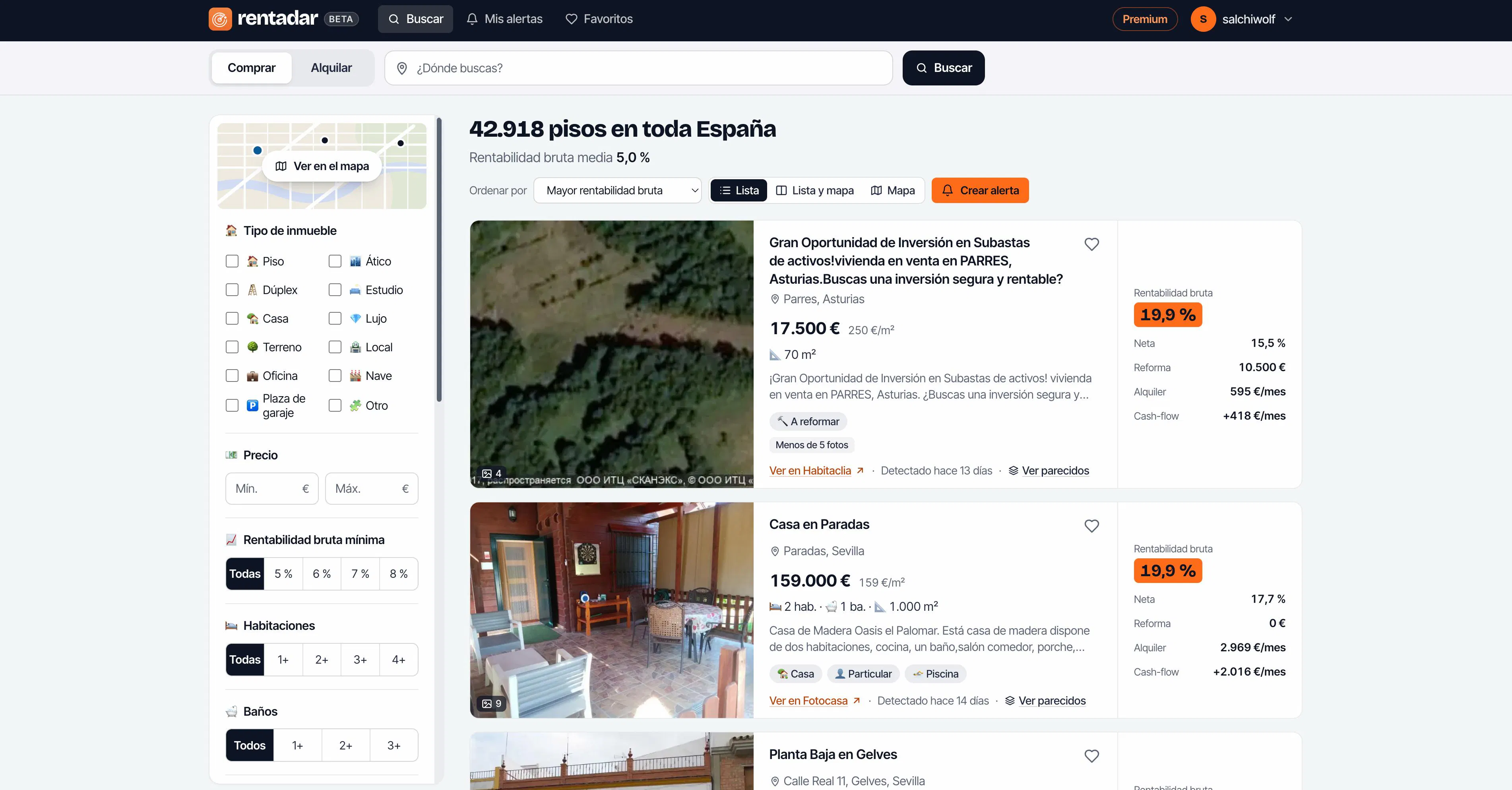Select the Local checkbox
The width and height of the screenshot is (1512, 790).
tap(335, 347)
